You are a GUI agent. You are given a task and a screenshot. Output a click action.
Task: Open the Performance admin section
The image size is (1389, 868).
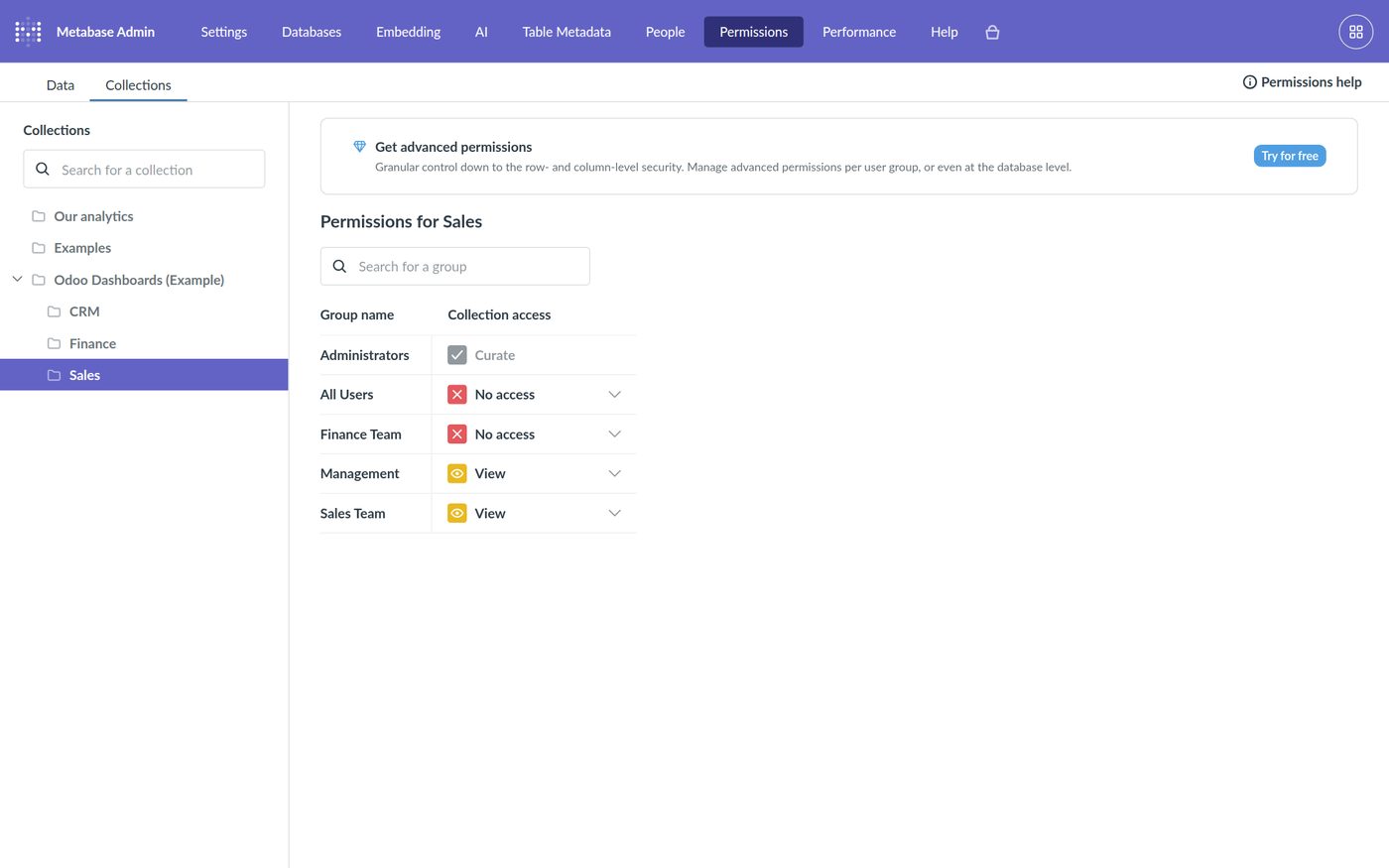click(x=859, y=32)
